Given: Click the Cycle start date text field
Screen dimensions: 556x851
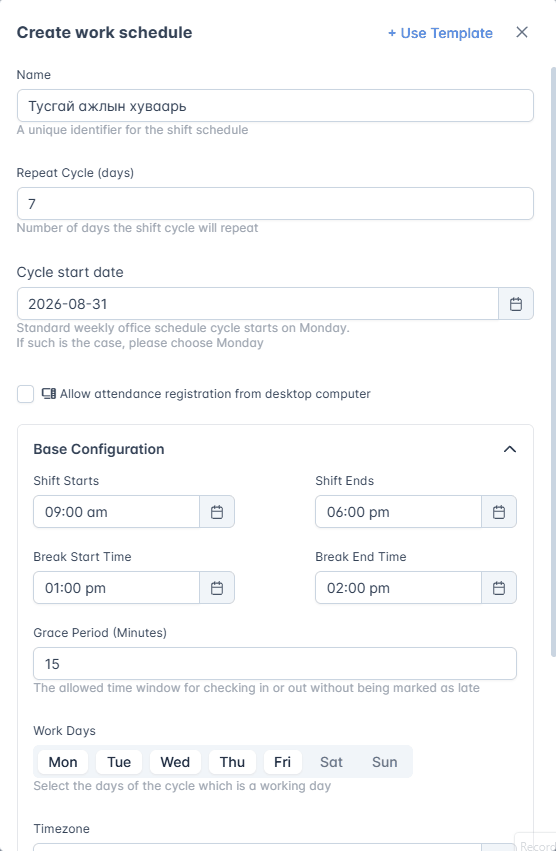Looking at the screenshot, I should tap(258, 304).
